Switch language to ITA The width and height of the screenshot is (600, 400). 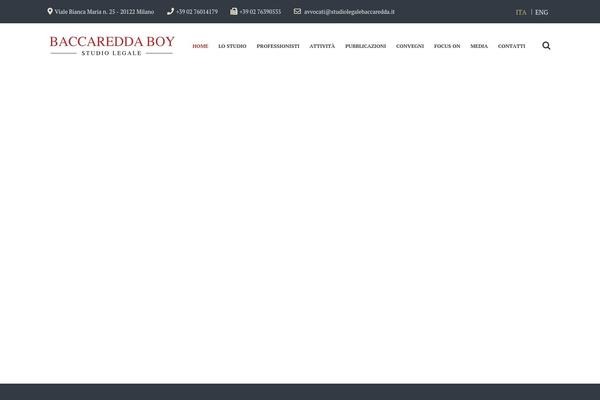521,12
